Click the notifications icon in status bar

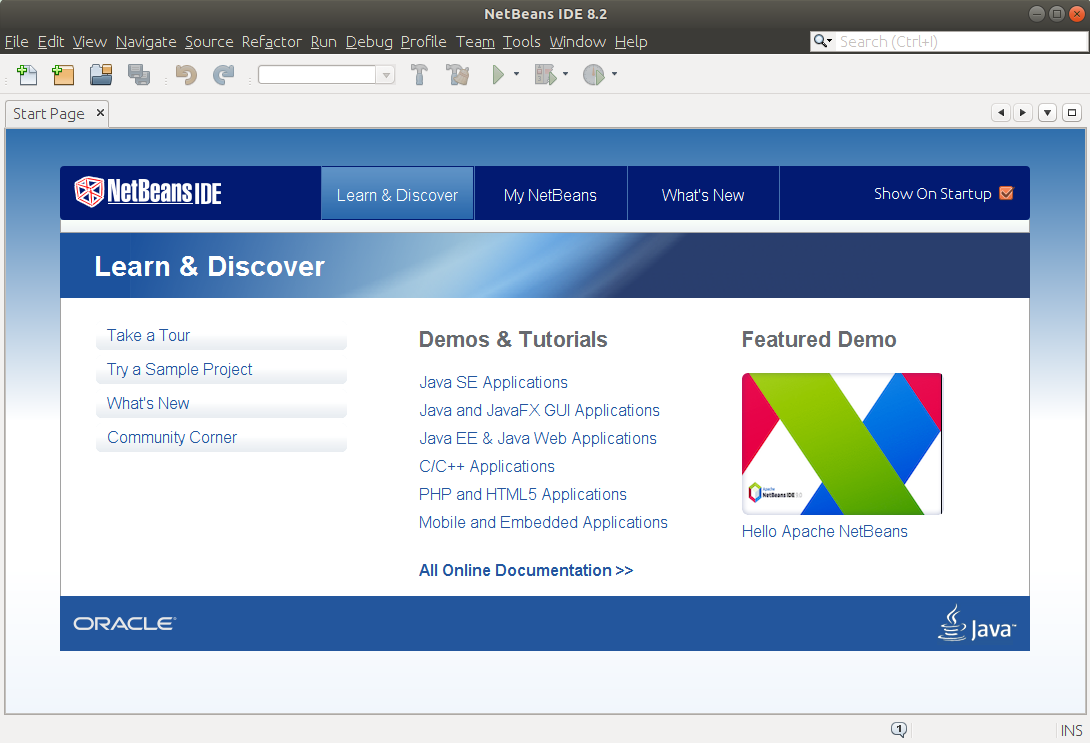pos(899,729)
